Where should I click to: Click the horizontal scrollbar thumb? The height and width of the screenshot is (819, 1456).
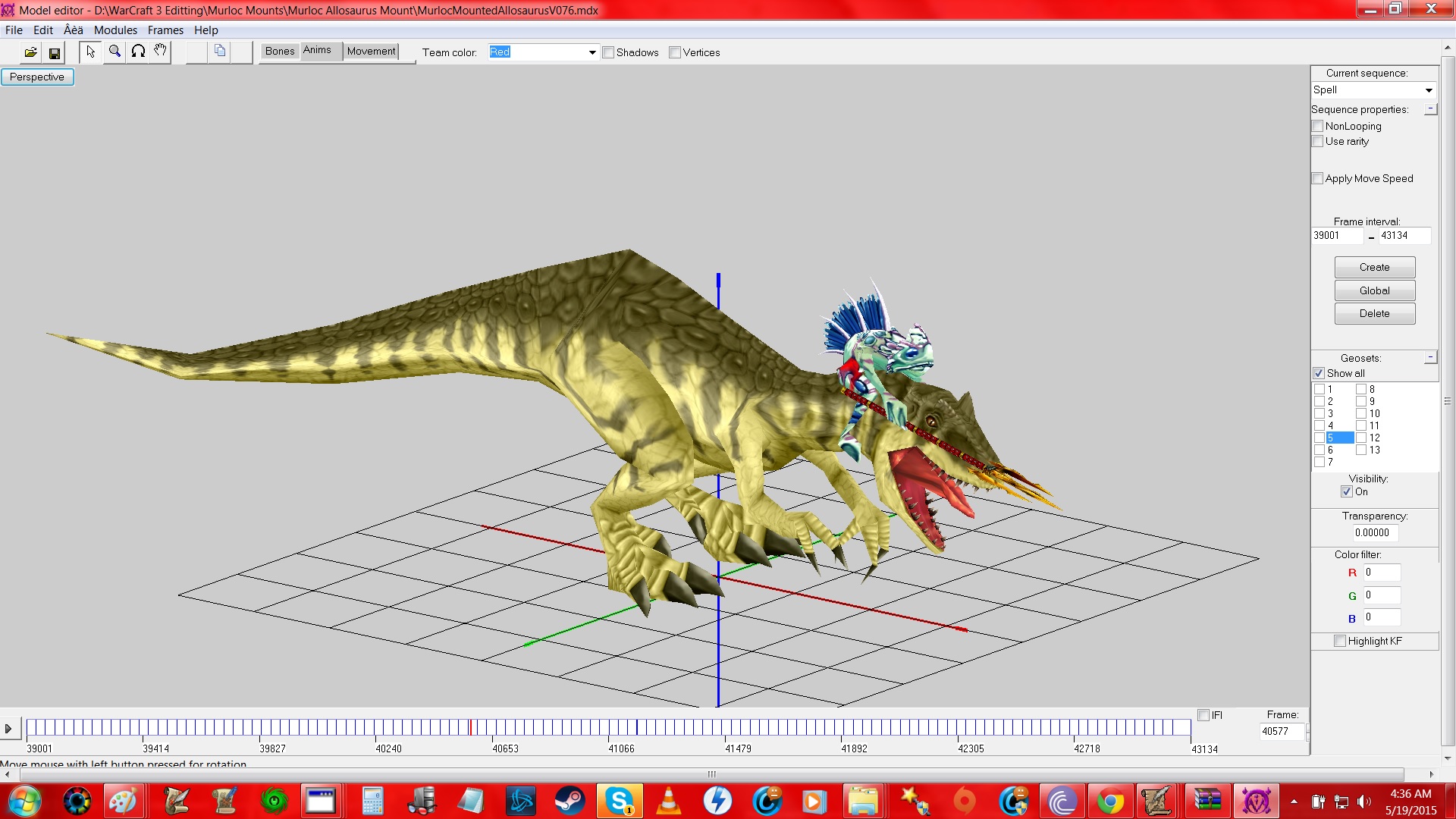pos(711,774)
